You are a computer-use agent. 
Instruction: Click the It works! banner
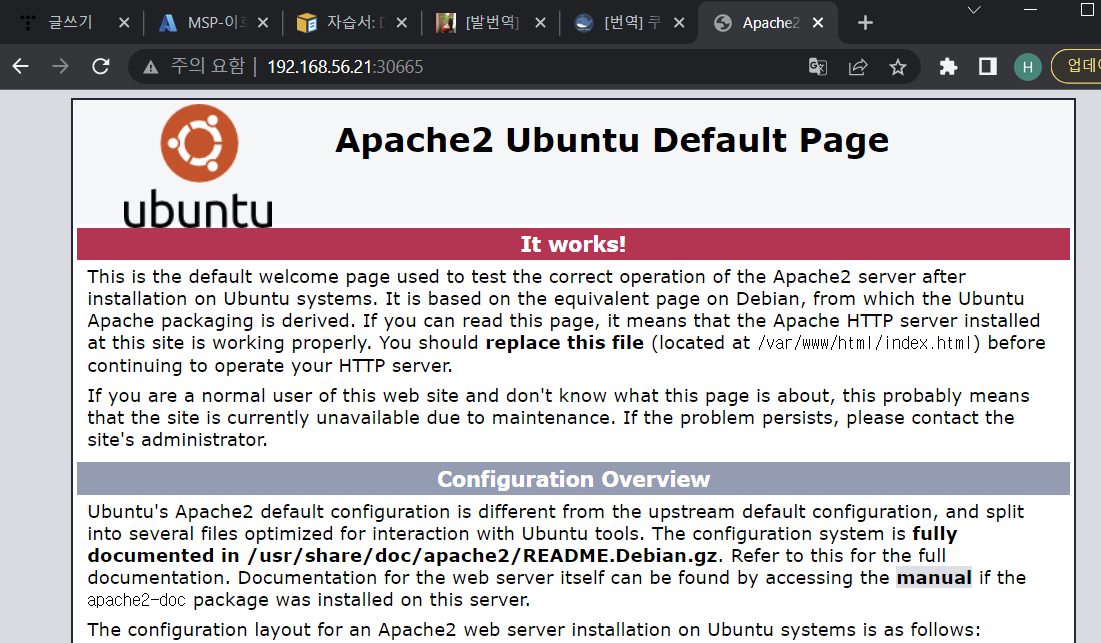pyautogui.click(x=573, y=244)
